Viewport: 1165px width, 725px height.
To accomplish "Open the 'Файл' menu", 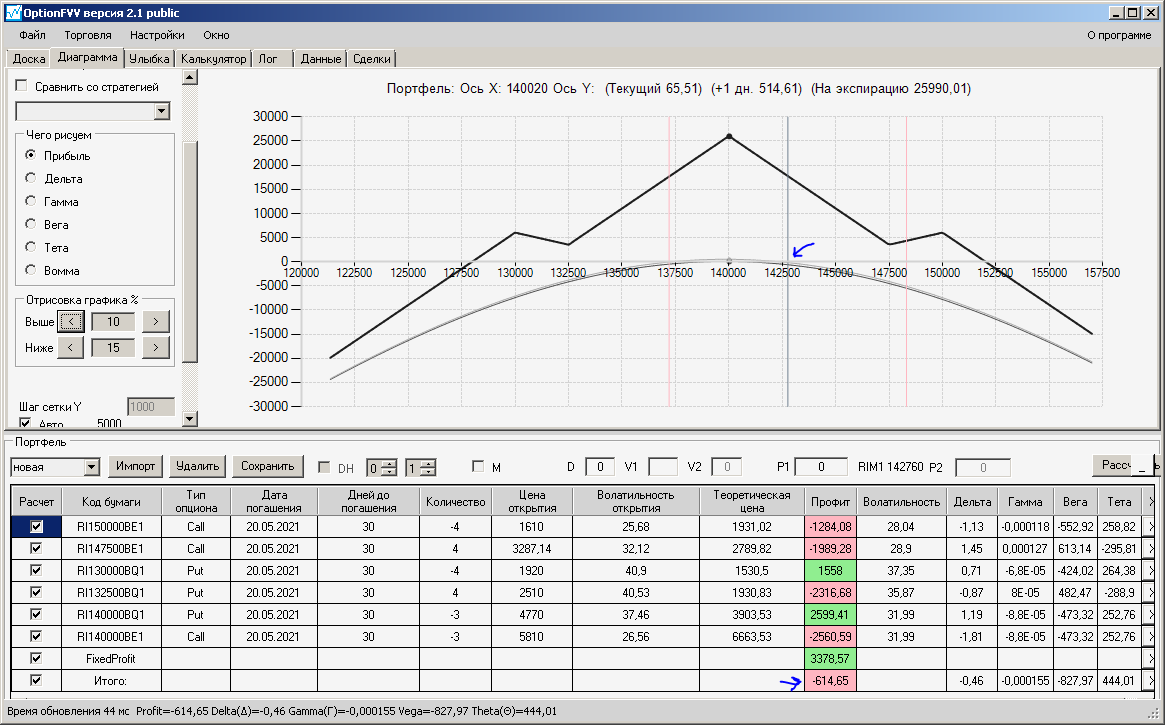I will click(x=32, y=35).
